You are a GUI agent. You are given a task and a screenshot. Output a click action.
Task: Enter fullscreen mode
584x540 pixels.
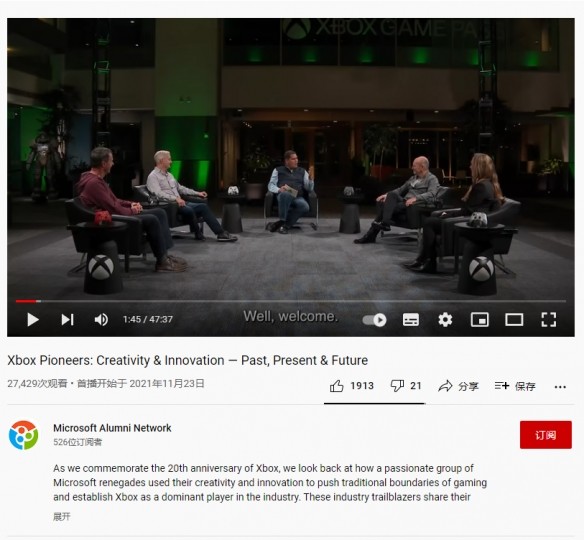click(x=549, y=320)
